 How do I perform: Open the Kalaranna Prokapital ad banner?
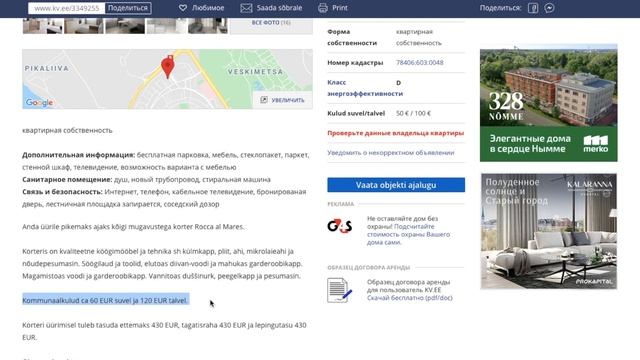(x=549, y=231)
